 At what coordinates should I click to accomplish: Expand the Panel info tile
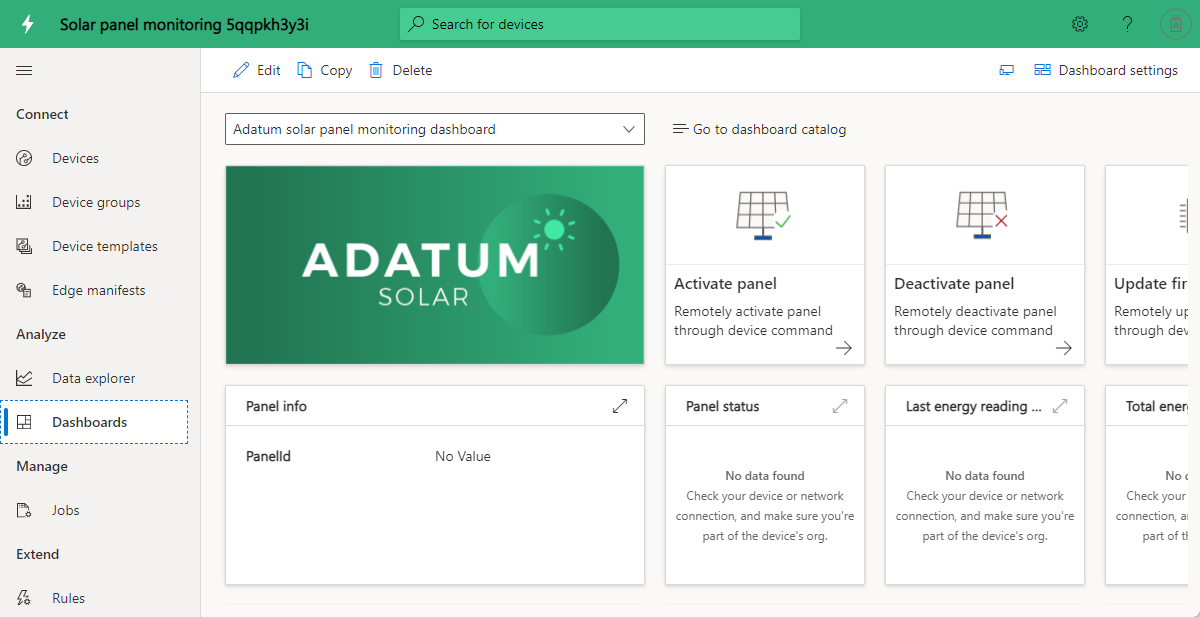click(620, 406)
